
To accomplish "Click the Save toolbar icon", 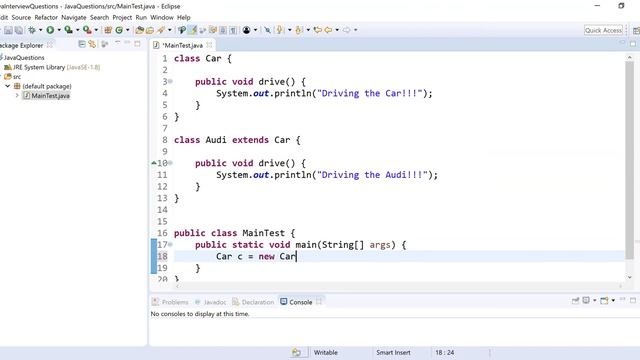I will pyautogui.click(x=8, y=30).
